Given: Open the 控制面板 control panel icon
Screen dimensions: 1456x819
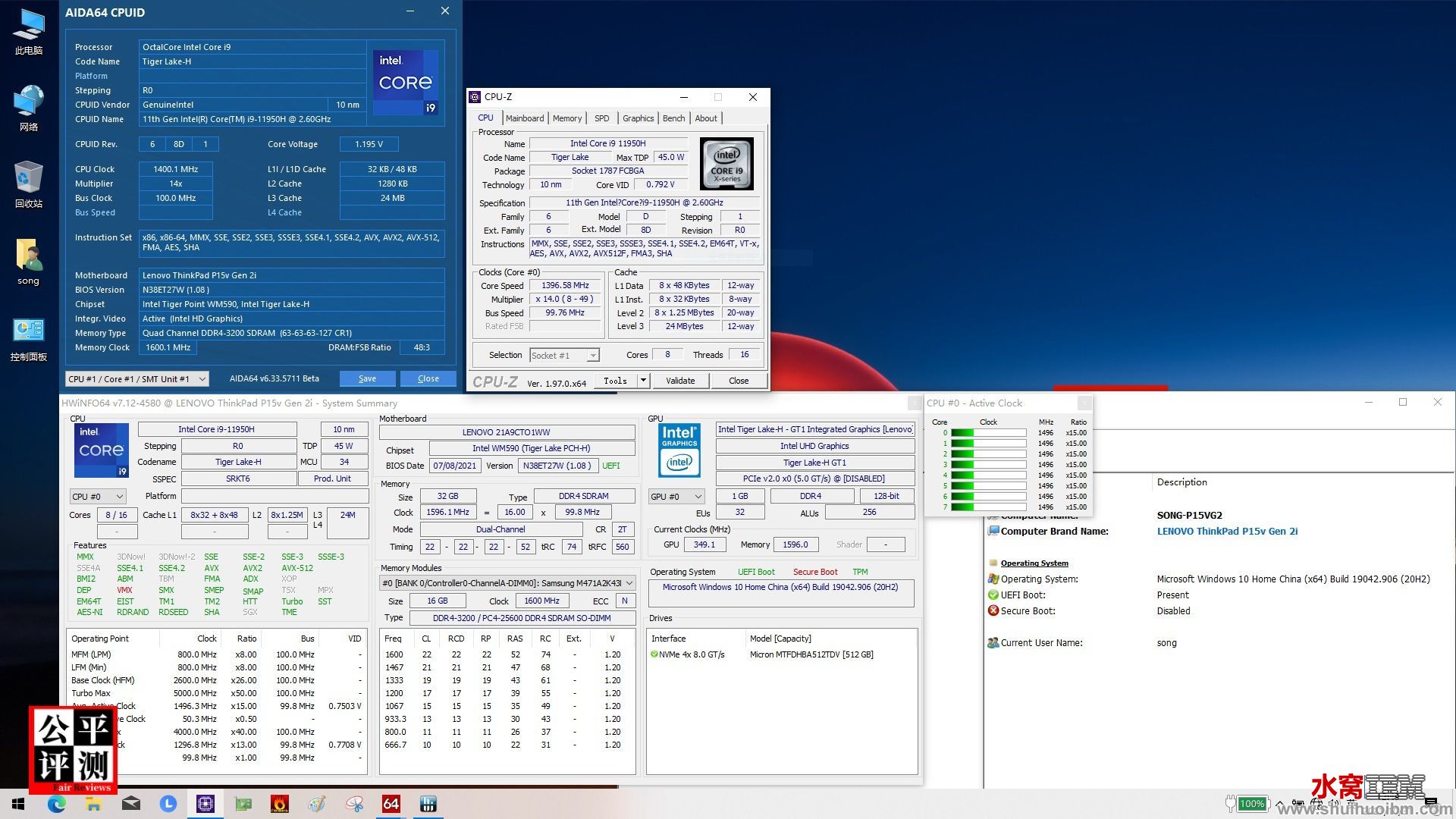Looking at the screenshot, I should click(x=29, y=339).
